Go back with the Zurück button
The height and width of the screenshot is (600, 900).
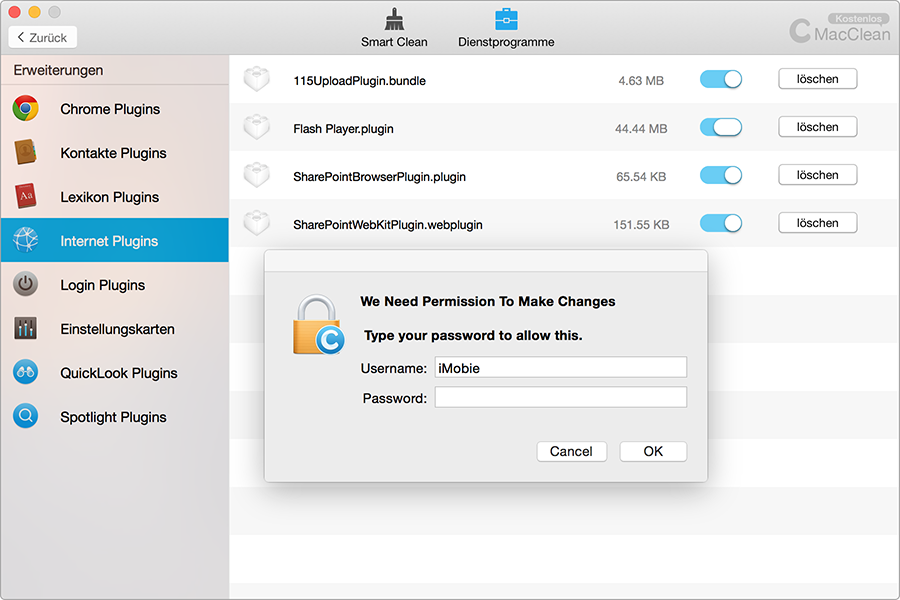click(42, 37)
